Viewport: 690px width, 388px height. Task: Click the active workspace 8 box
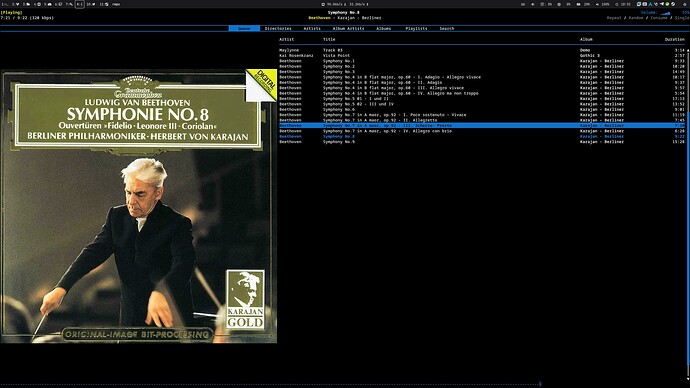pos(80,4)
